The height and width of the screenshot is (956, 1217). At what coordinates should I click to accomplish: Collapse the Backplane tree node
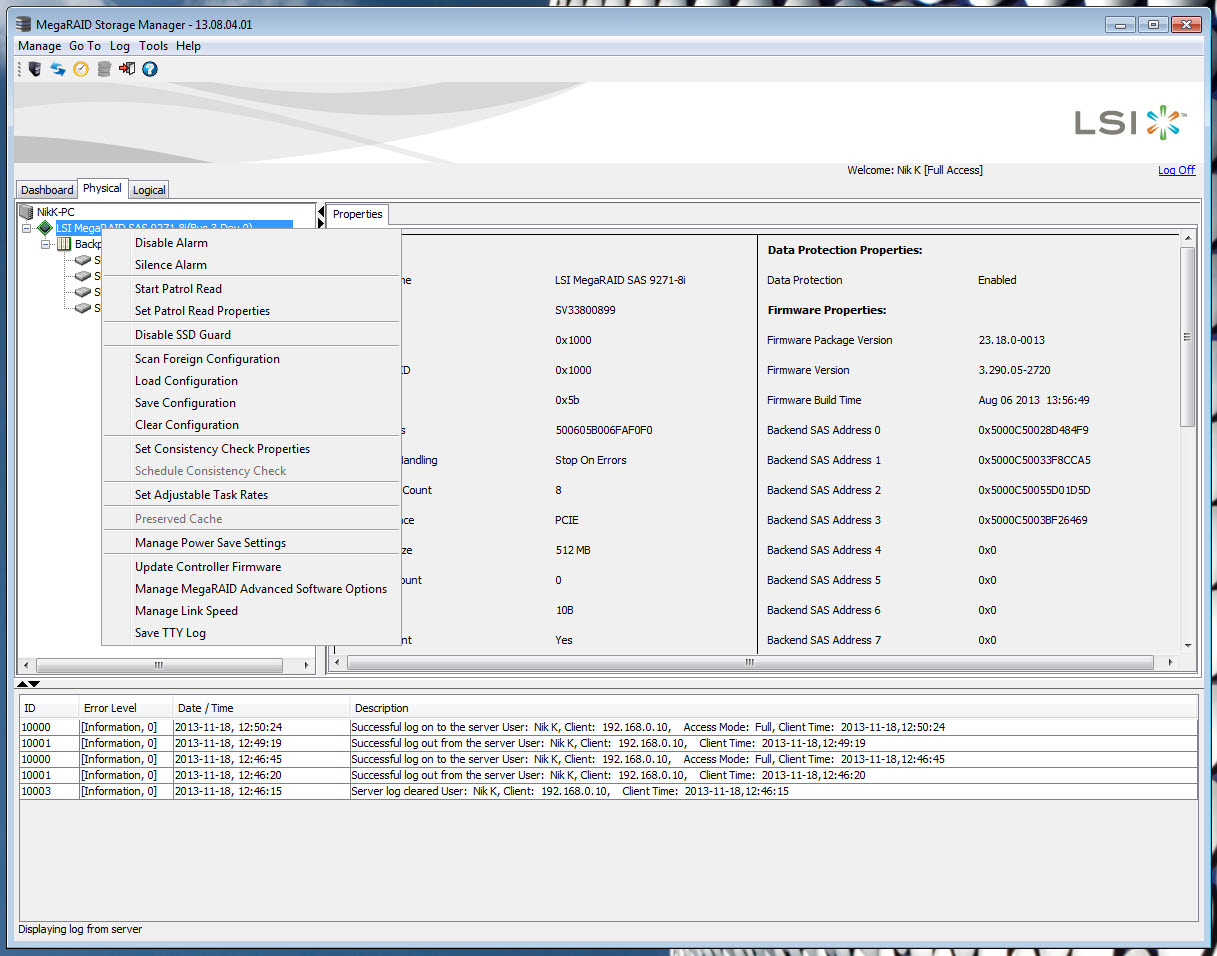pos(46,244)
